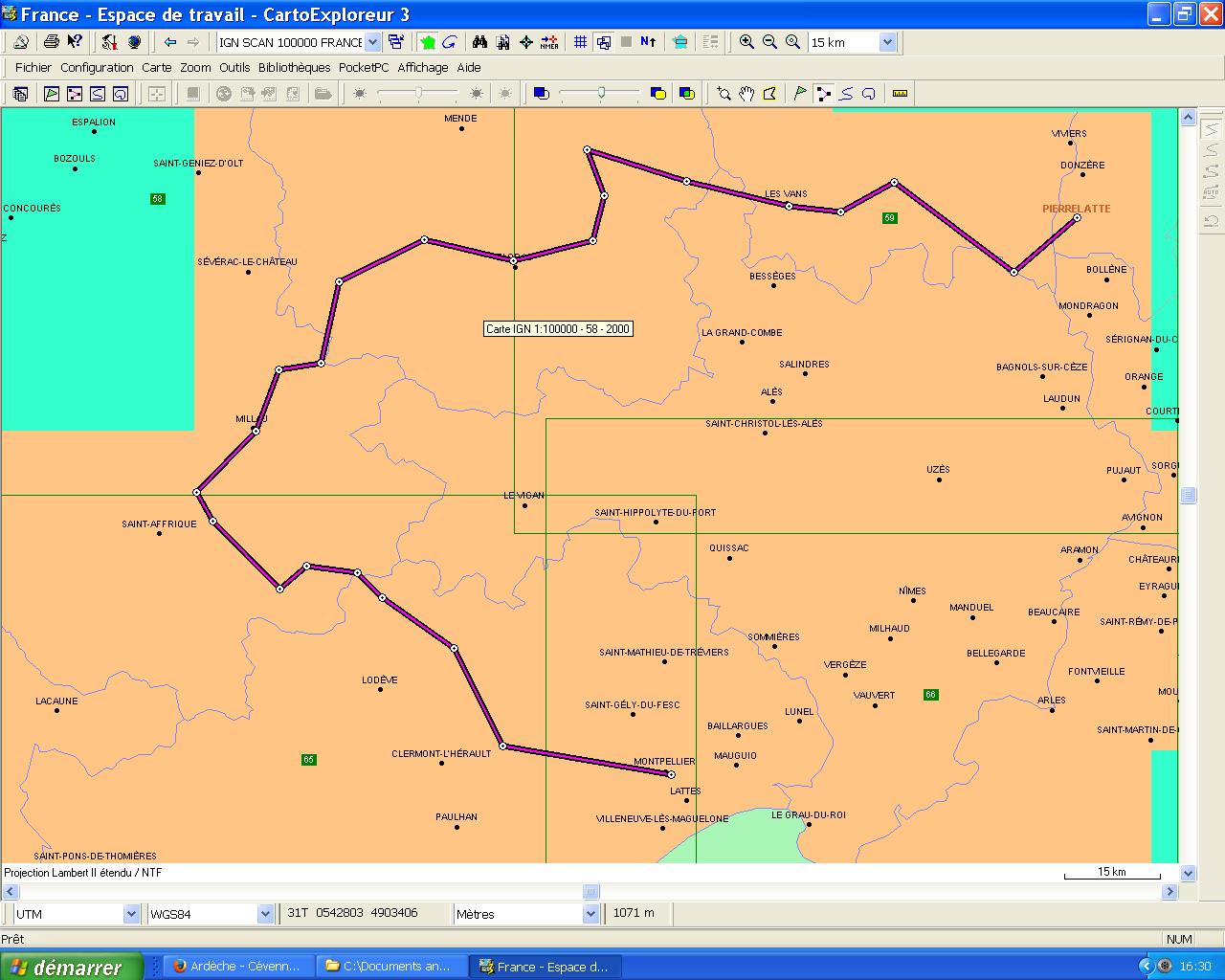Open the Affichage menu
The image size is (1225, 980).
tap(423, 68)
